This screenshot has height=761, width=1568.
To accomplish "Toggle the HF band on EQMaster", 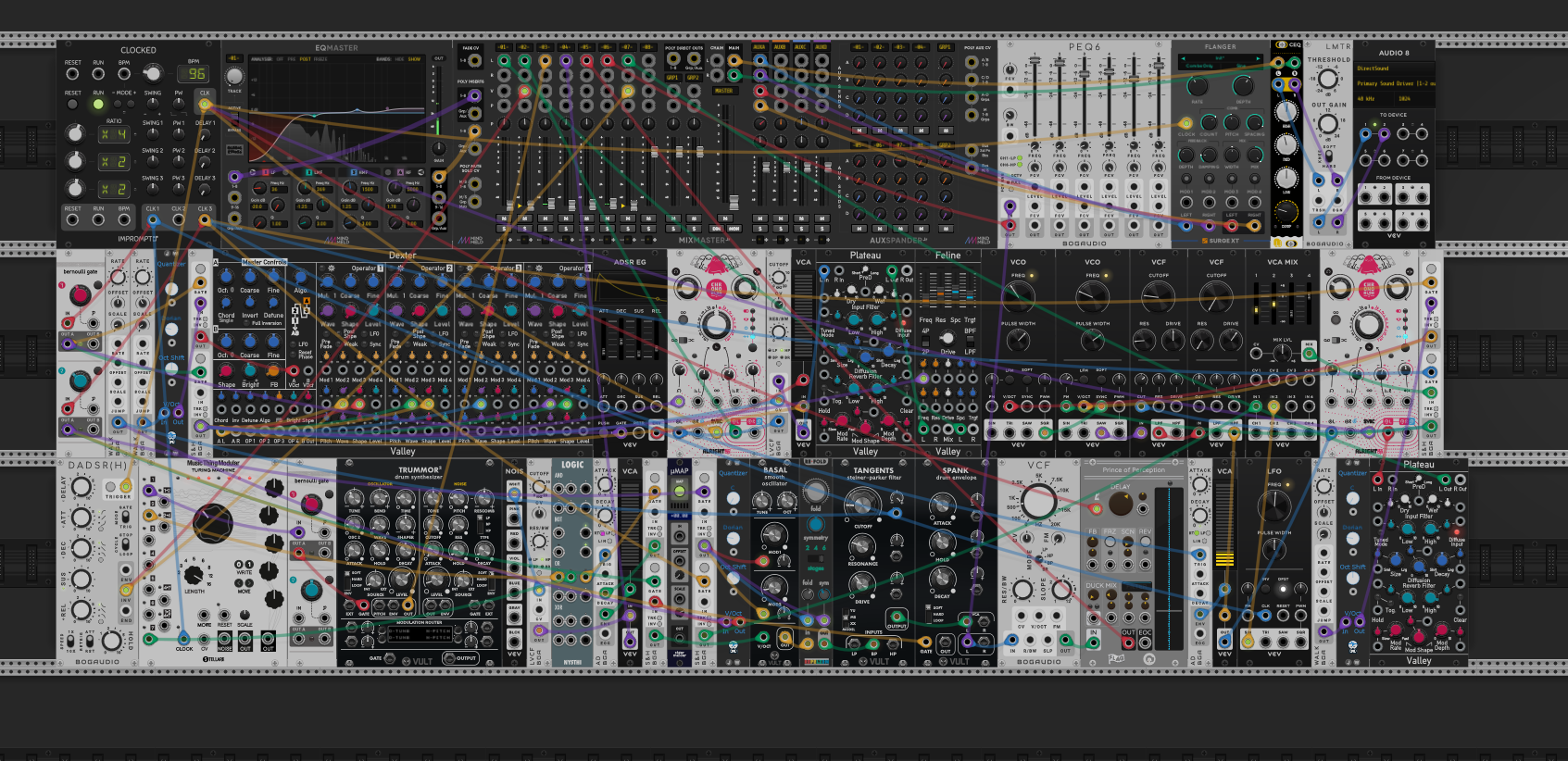I will (399, 172).
